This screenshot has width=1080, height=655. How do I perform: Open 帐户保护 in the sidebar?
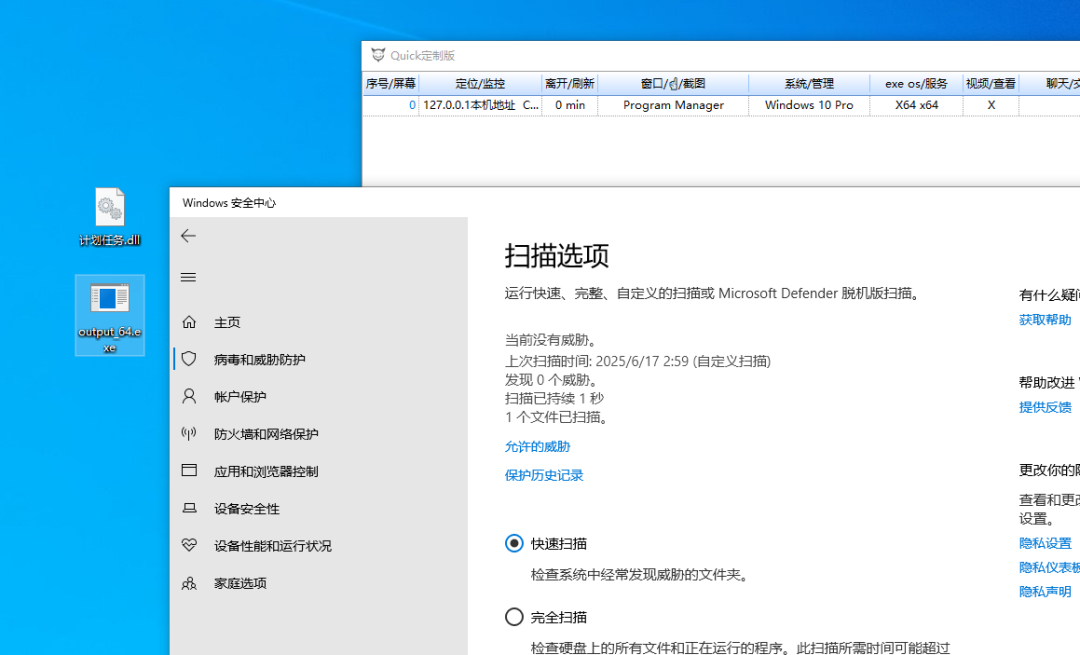tap(240, 397)
